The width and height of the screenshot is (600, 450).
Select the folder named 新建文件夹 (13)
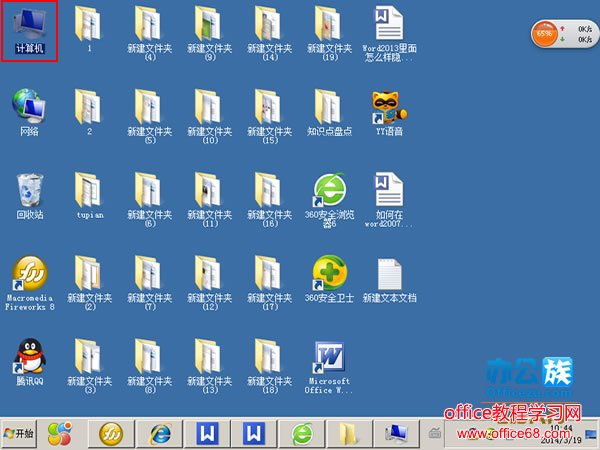(209, 355)
